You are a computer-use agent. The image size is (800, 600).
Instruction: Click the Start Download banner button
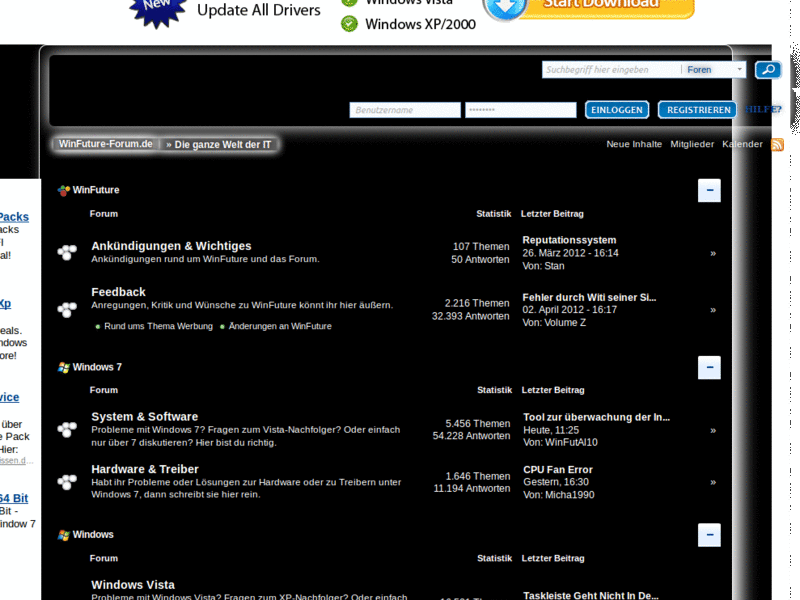(x=589, y=8)
